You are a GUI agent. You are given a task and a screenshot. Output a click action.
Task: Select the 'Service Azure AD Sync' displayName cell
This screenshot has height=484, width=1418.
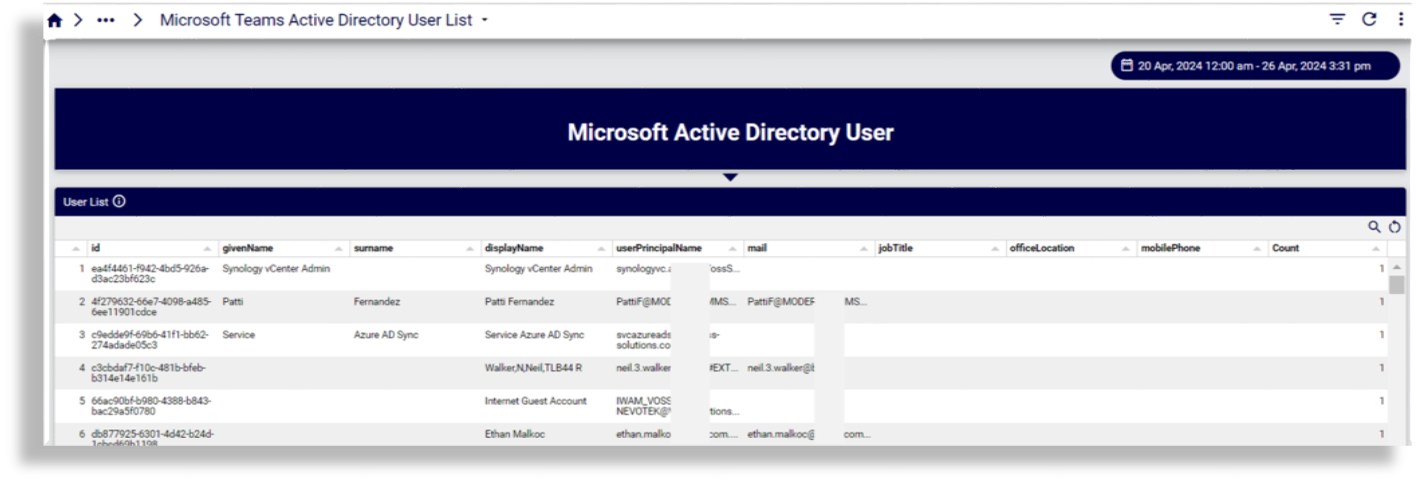pos(534,335)
